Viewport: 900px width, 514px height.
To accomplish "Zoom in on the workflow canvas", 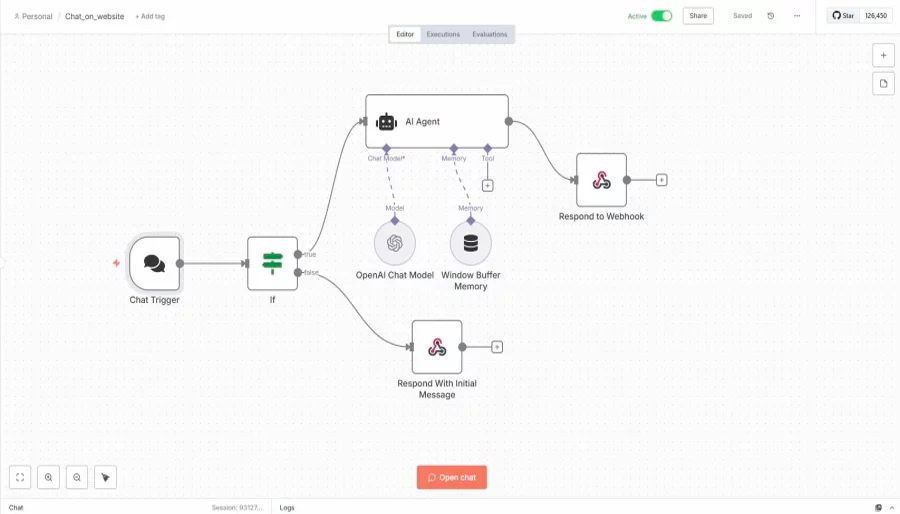I will click(x=48, y=477).
